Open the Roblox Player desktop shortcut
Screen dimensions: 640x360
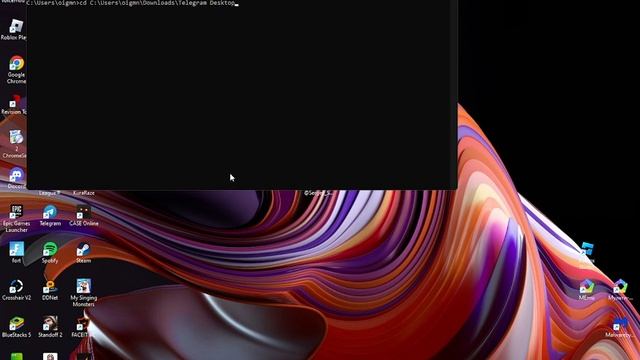(15, 30)
